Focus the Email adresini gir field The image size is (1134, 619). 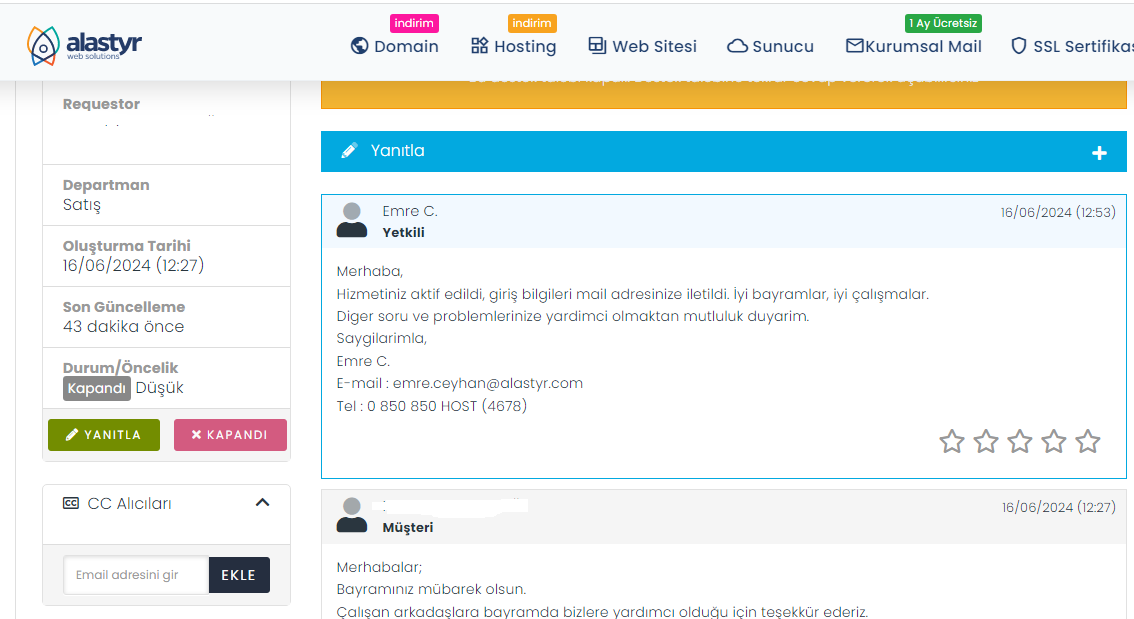[136, 575]
